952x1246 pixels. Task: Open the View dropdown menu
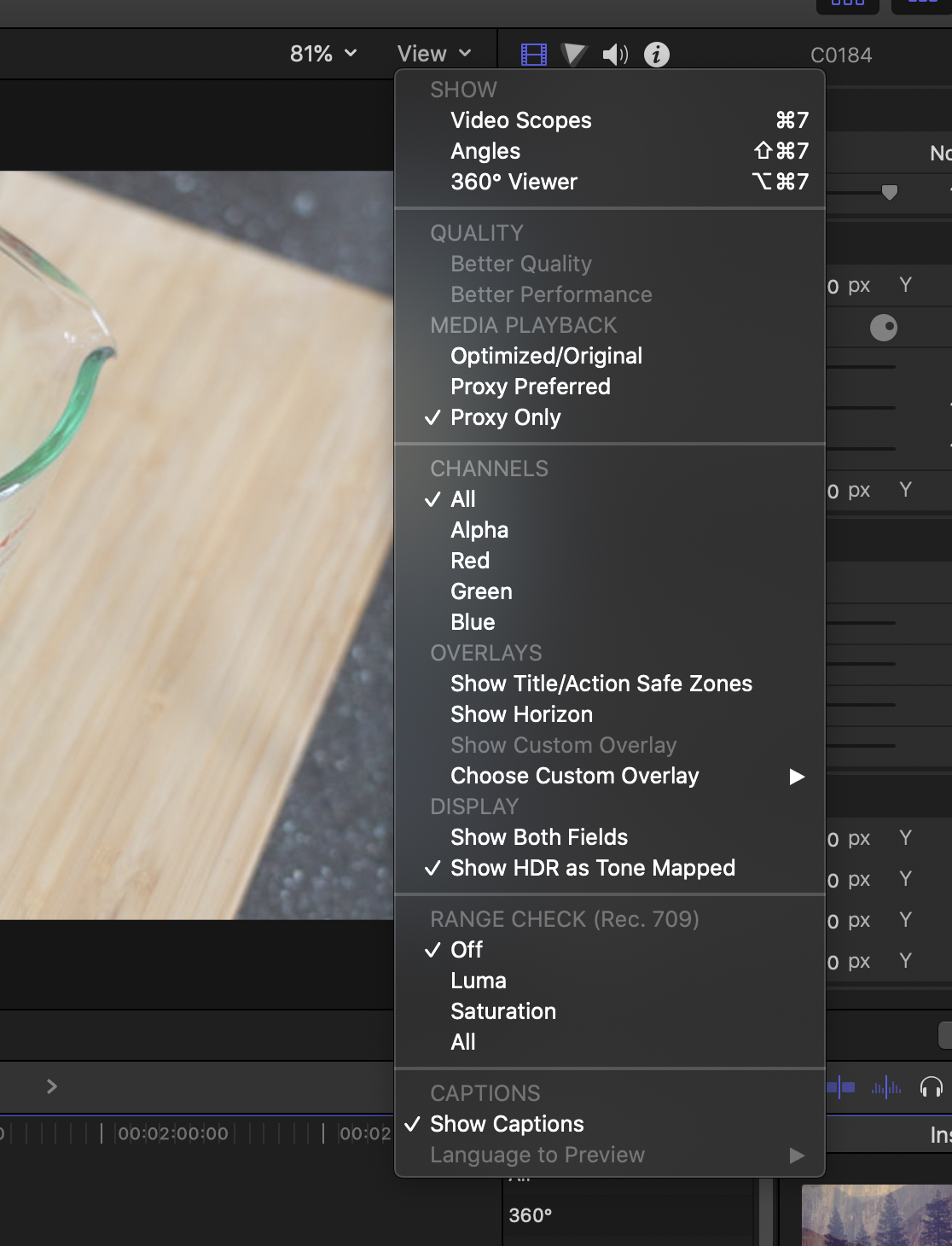click(434, 54)
